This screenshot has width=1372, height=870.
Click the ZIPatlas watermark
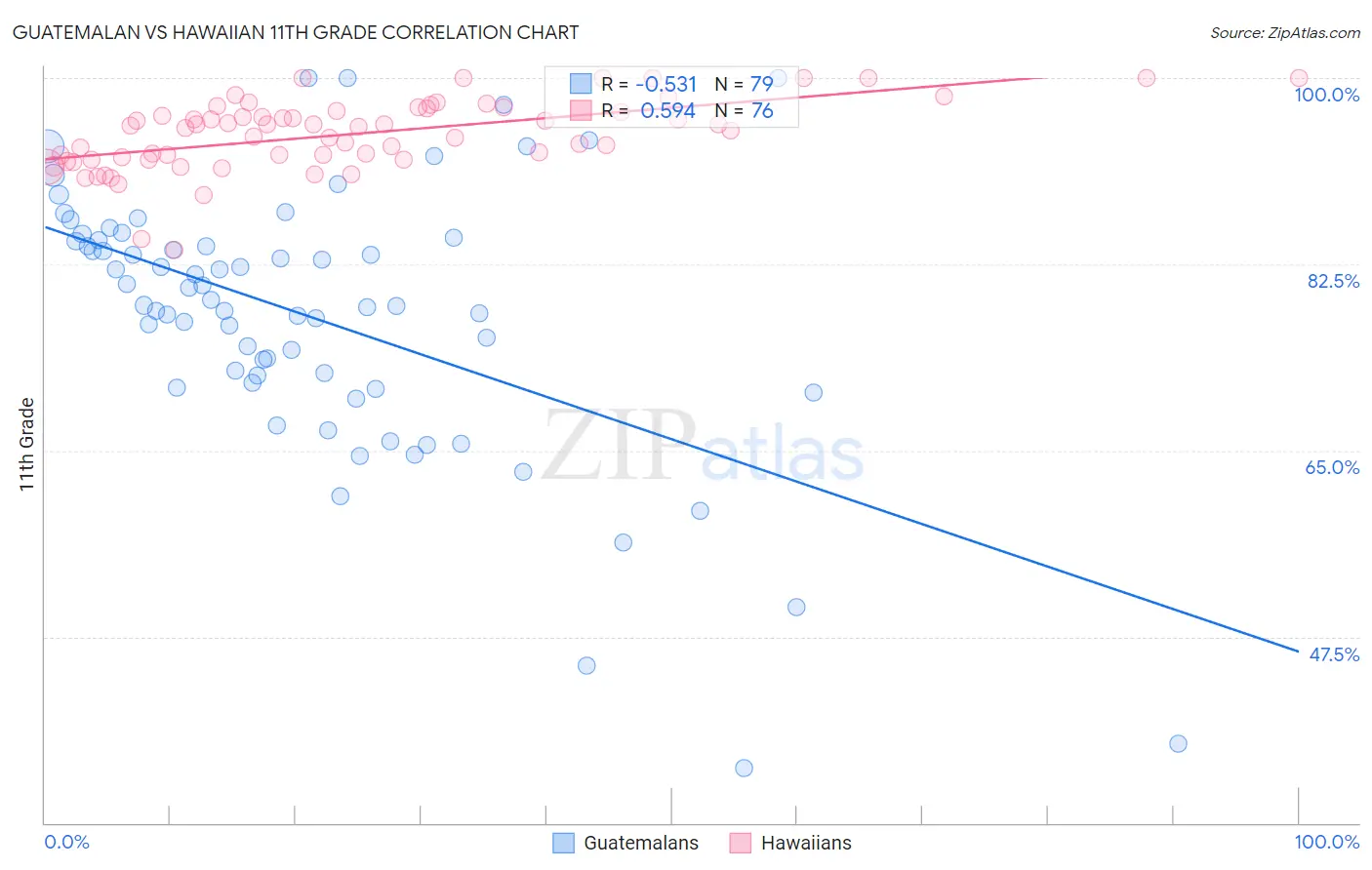704,447
